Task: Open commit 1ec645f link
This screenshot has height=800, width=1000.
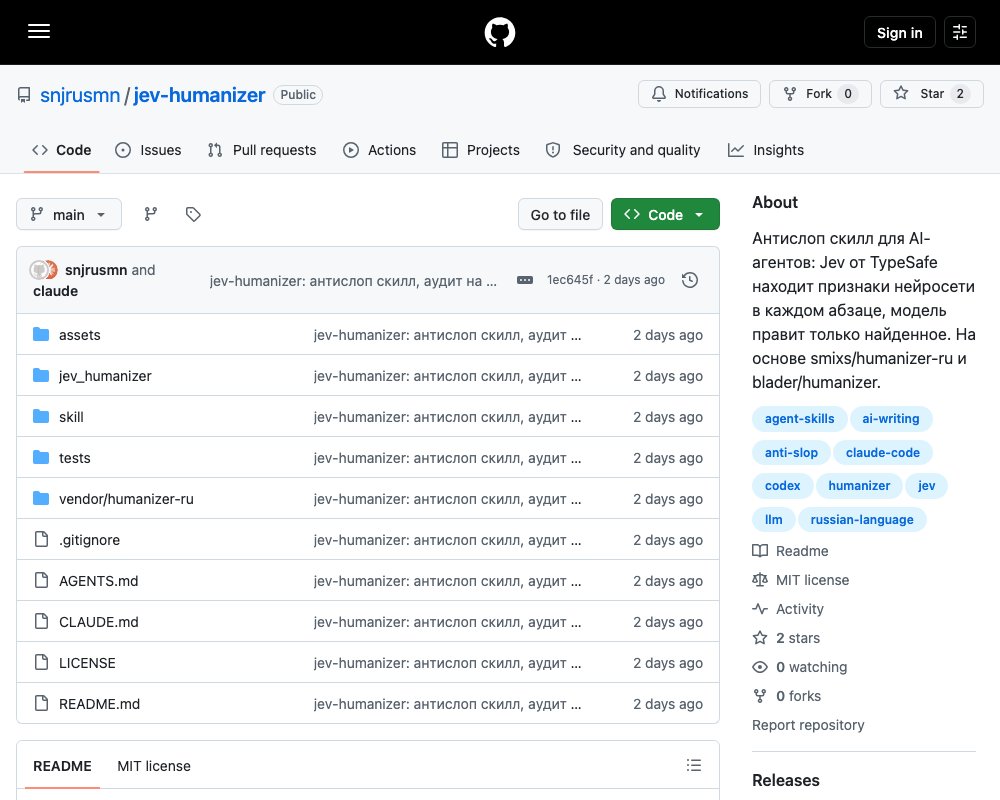Action: tap(570, 280)
